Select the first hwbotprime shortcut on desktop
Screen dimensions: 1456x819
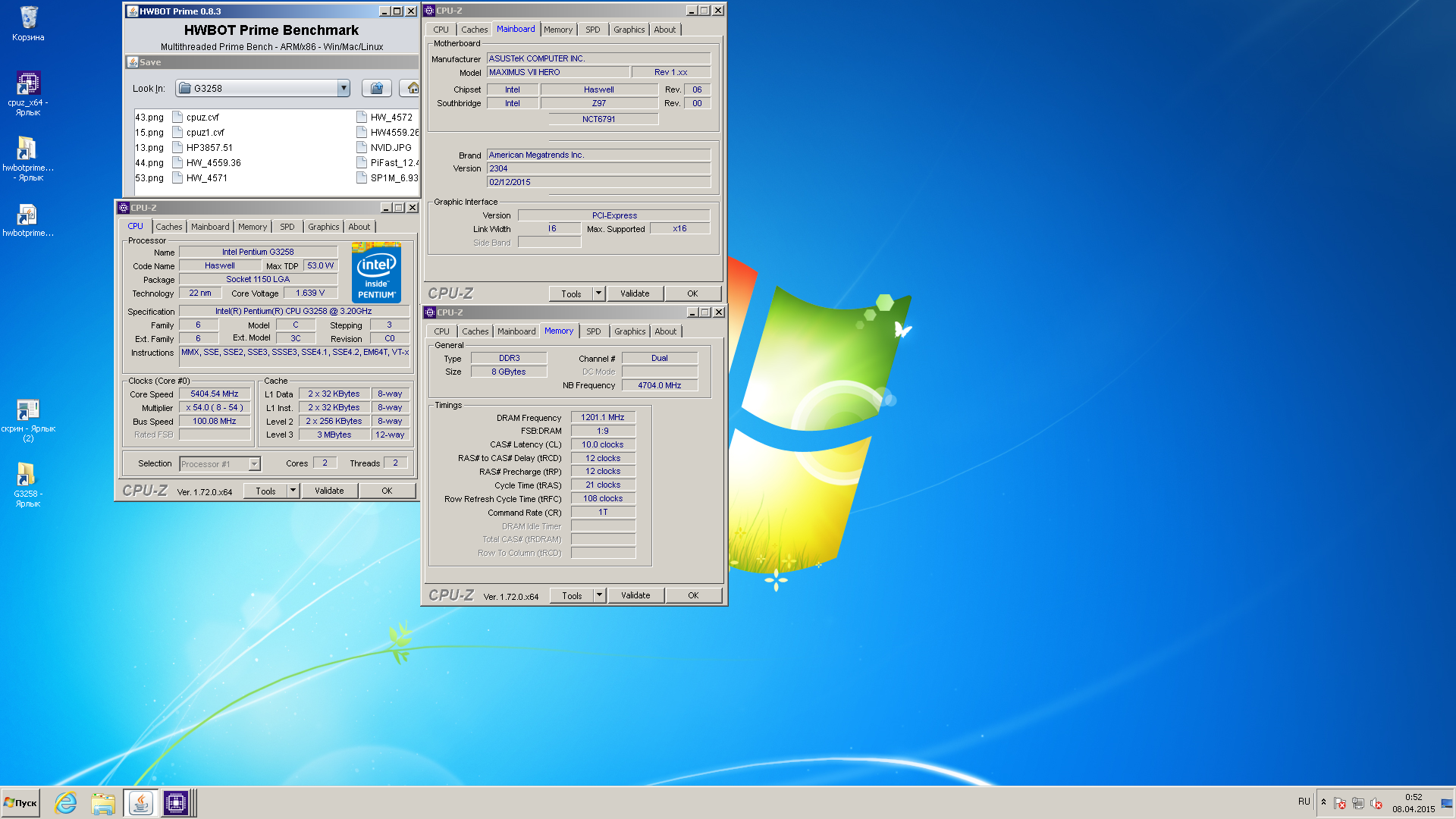pos(28,158)
